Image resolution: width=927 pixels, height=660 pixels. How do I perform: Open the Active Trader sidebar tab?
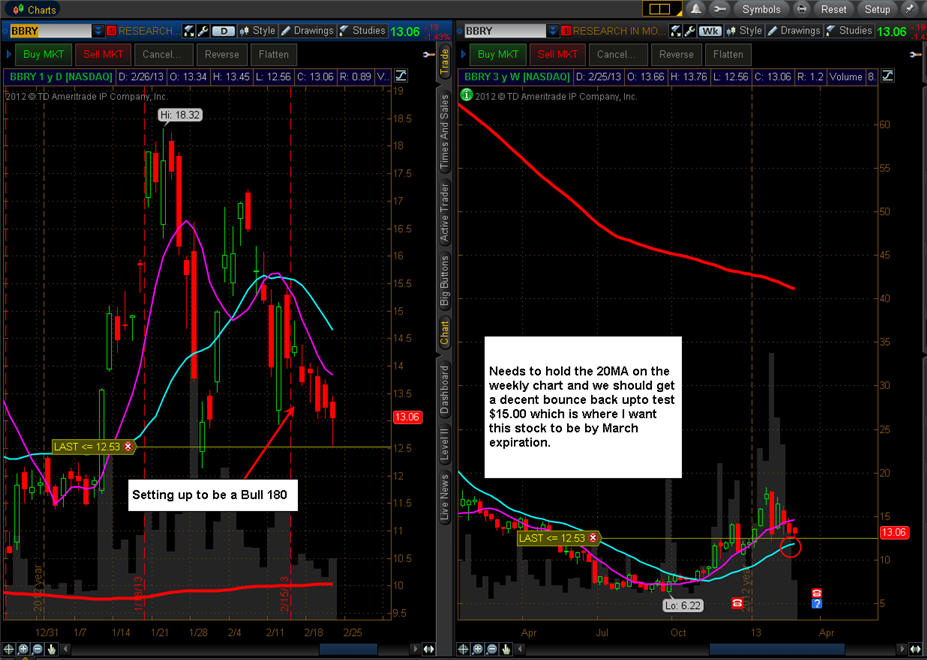444,212
